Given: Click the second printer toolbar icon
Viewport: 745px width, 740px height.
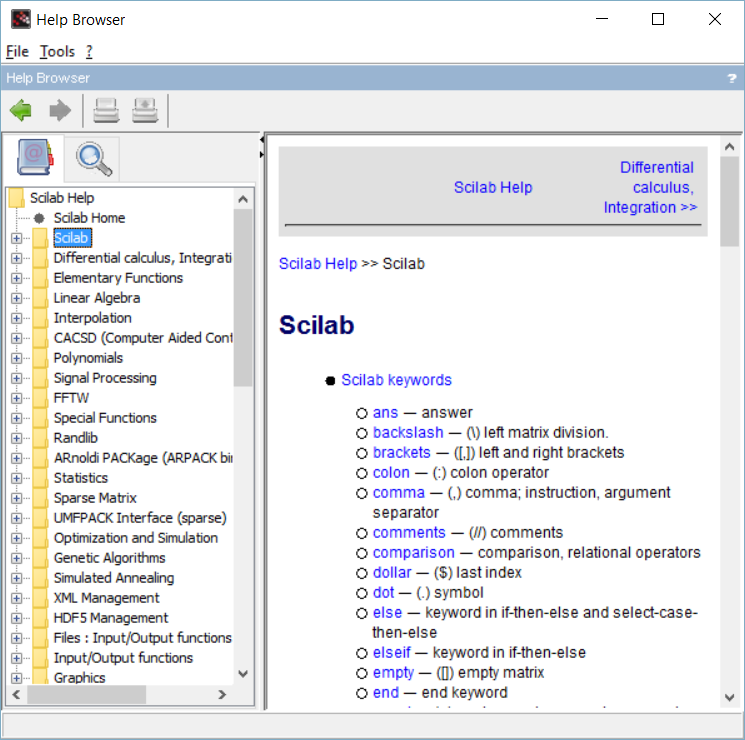Looking at the screenshot, I should point(145,110).
